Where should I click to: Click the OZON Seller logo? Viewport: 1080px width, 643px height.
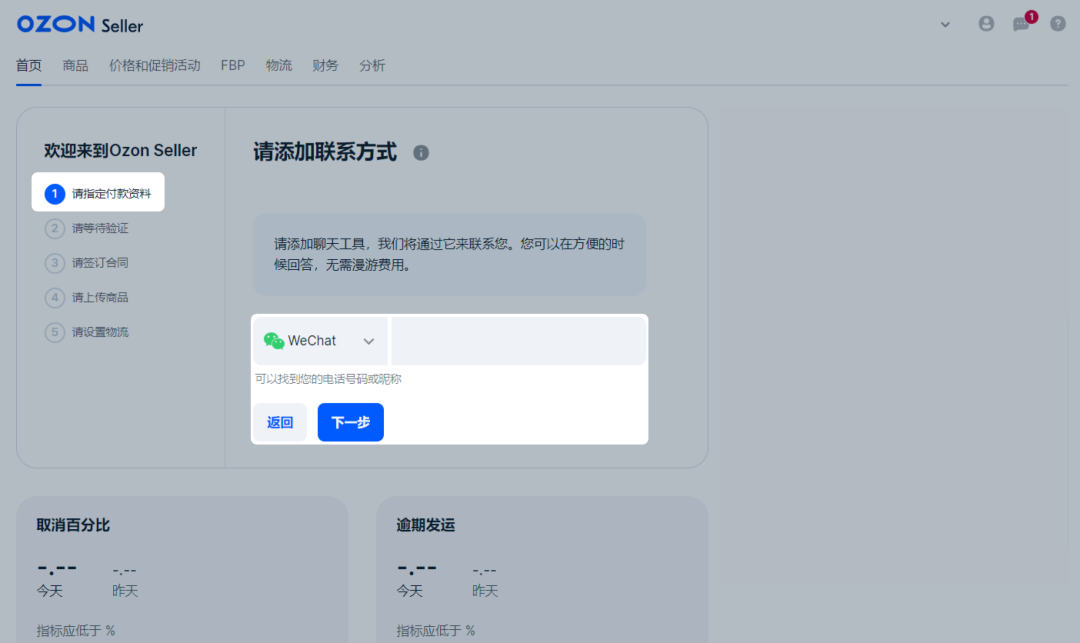point(80,25)
